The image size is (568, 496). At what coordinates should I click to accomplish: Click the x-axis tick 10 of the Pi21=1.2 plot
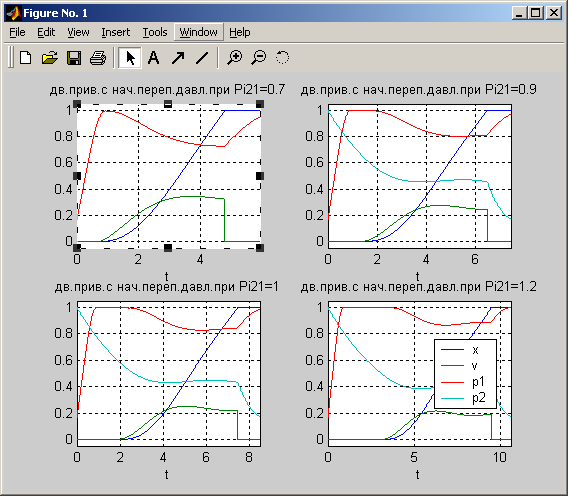coord(500,457)
